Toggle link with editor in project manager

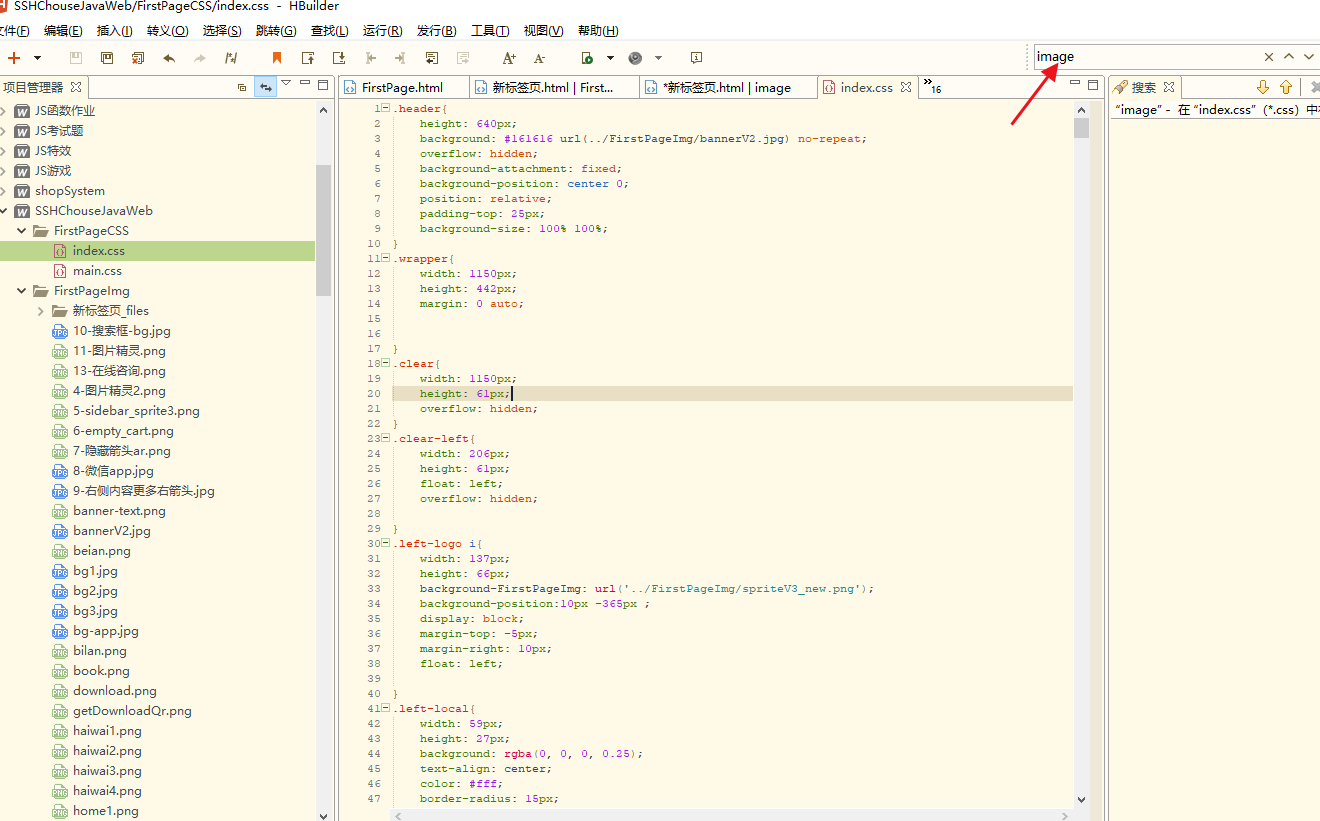click(x=265, y=87)
